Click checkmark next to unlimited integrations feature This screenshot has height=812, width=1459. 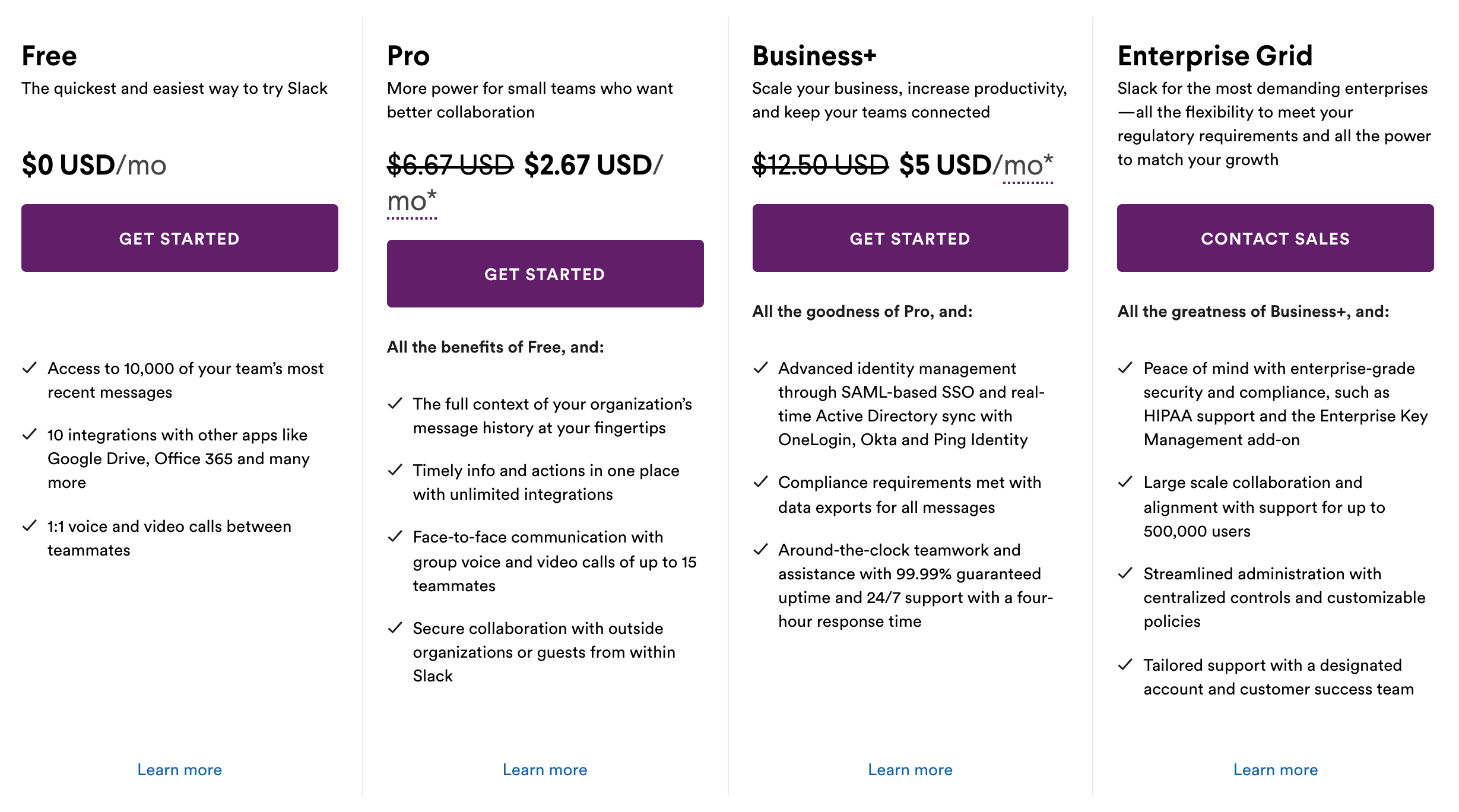tap(395, 470)
